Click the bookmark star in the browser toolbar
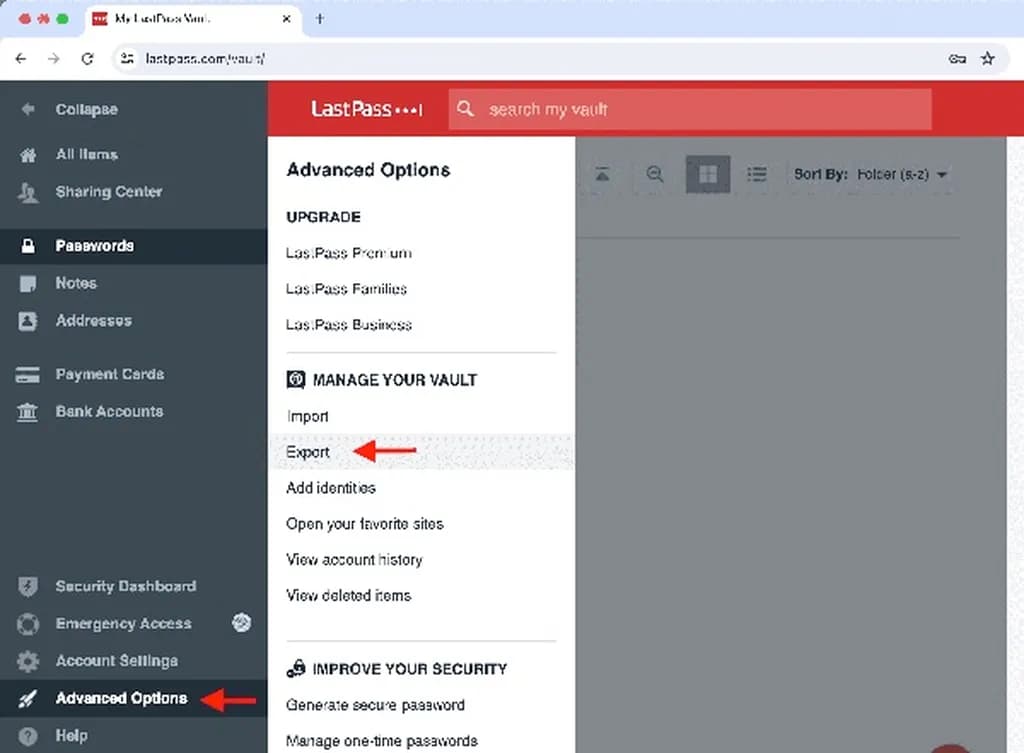1024x753 pixels. click(988, 59)
